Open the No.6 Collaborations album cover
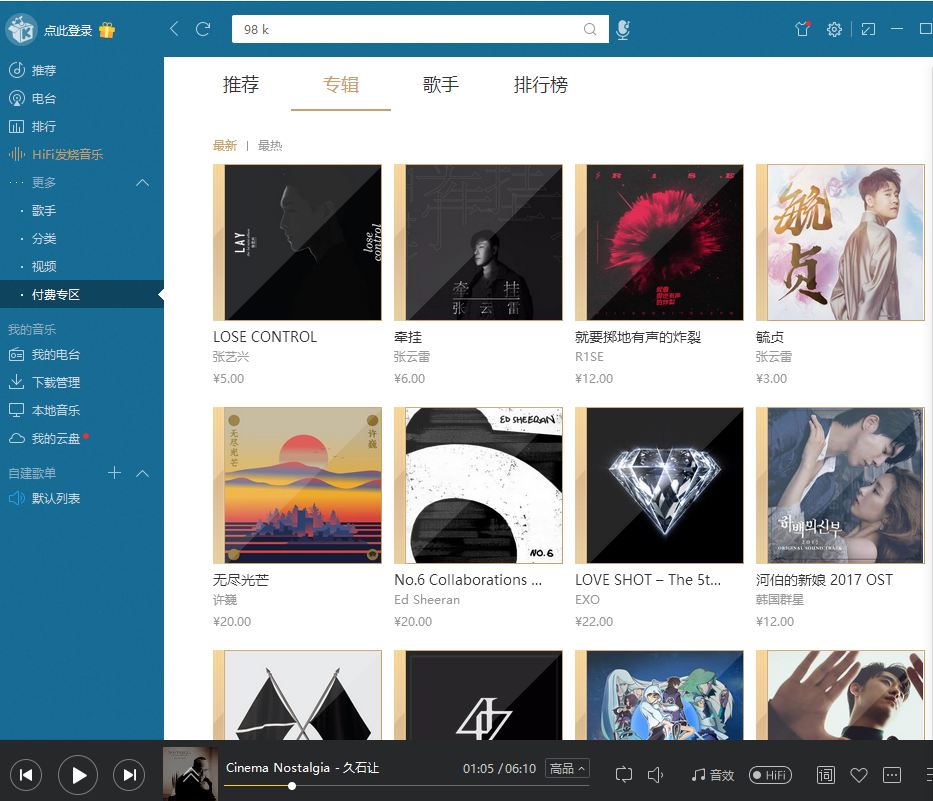This screenshot has width=933, height=801. (478, 485)
